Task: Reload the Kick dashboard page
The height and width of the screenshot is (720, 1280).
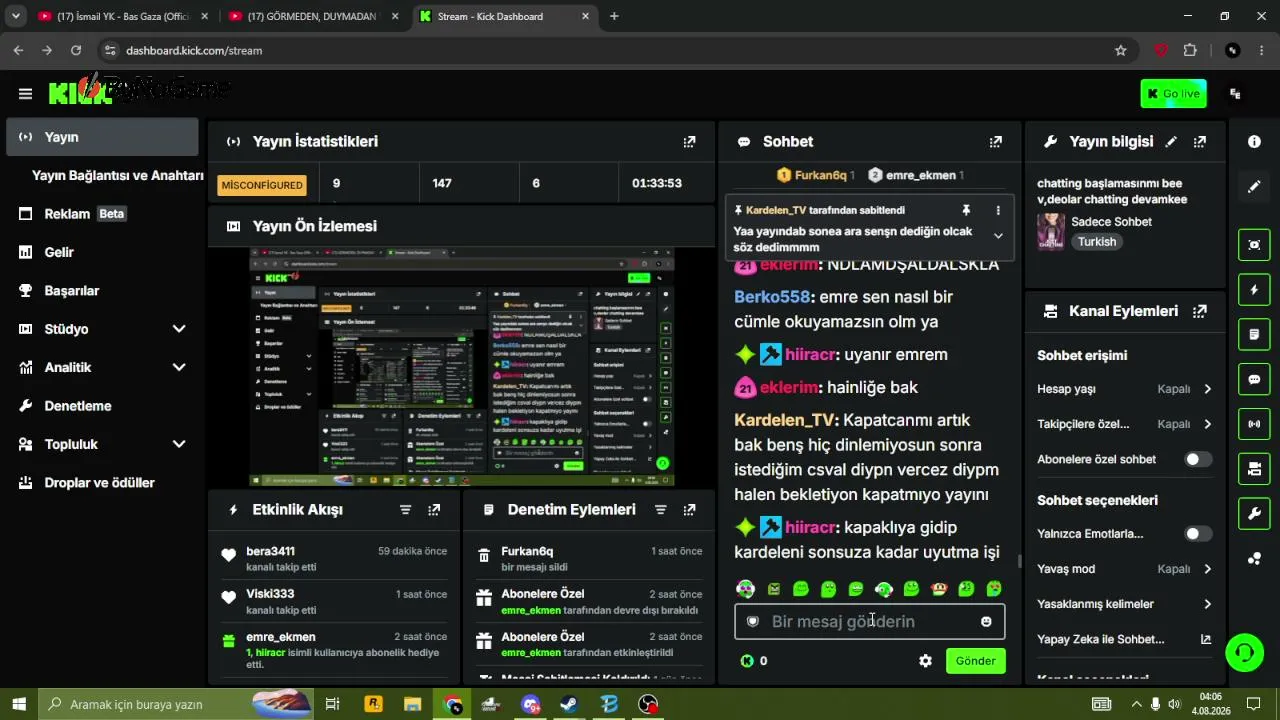Action: (76, 50)
